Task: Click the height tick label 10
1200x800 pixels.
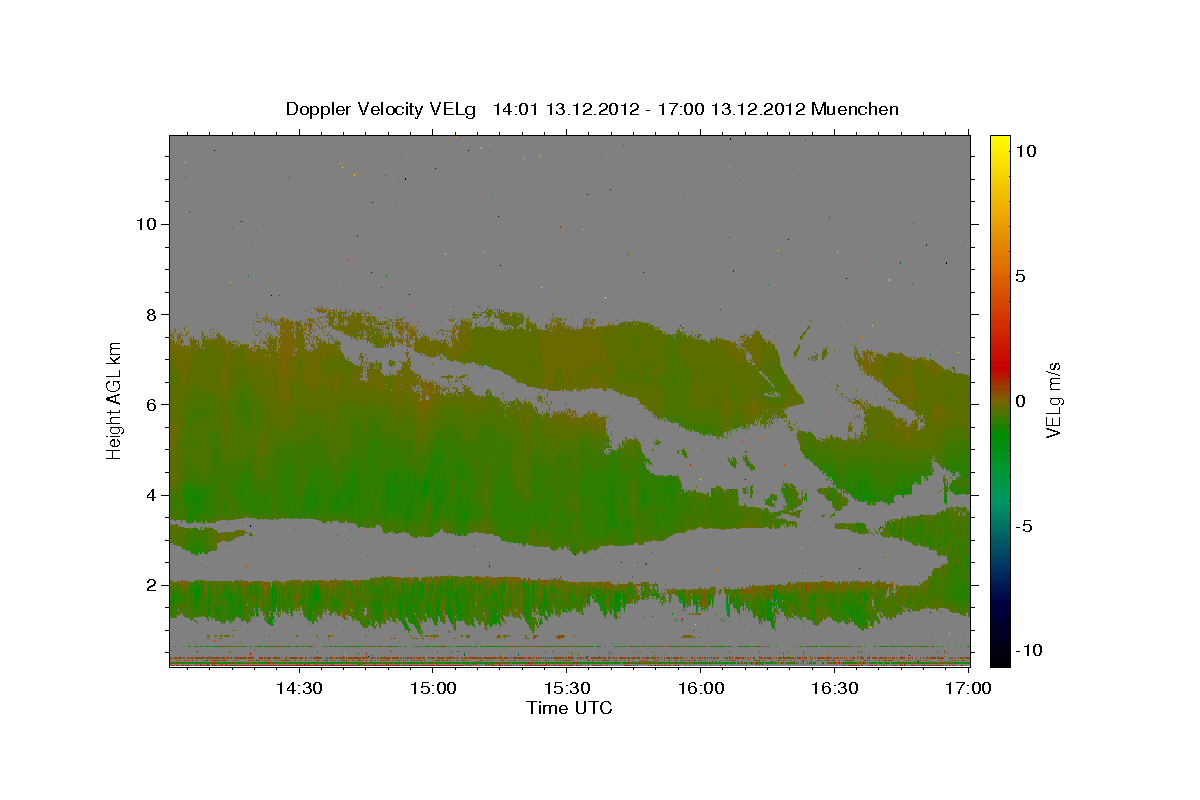Action: pyautogui.click(x=149, y=224)
